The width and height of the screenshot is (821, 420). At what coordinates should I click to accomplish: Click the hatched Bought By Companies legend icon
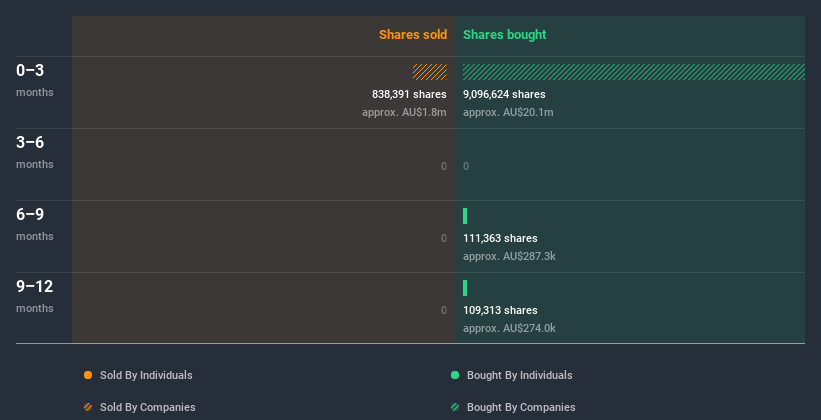(x=455, y=407)
